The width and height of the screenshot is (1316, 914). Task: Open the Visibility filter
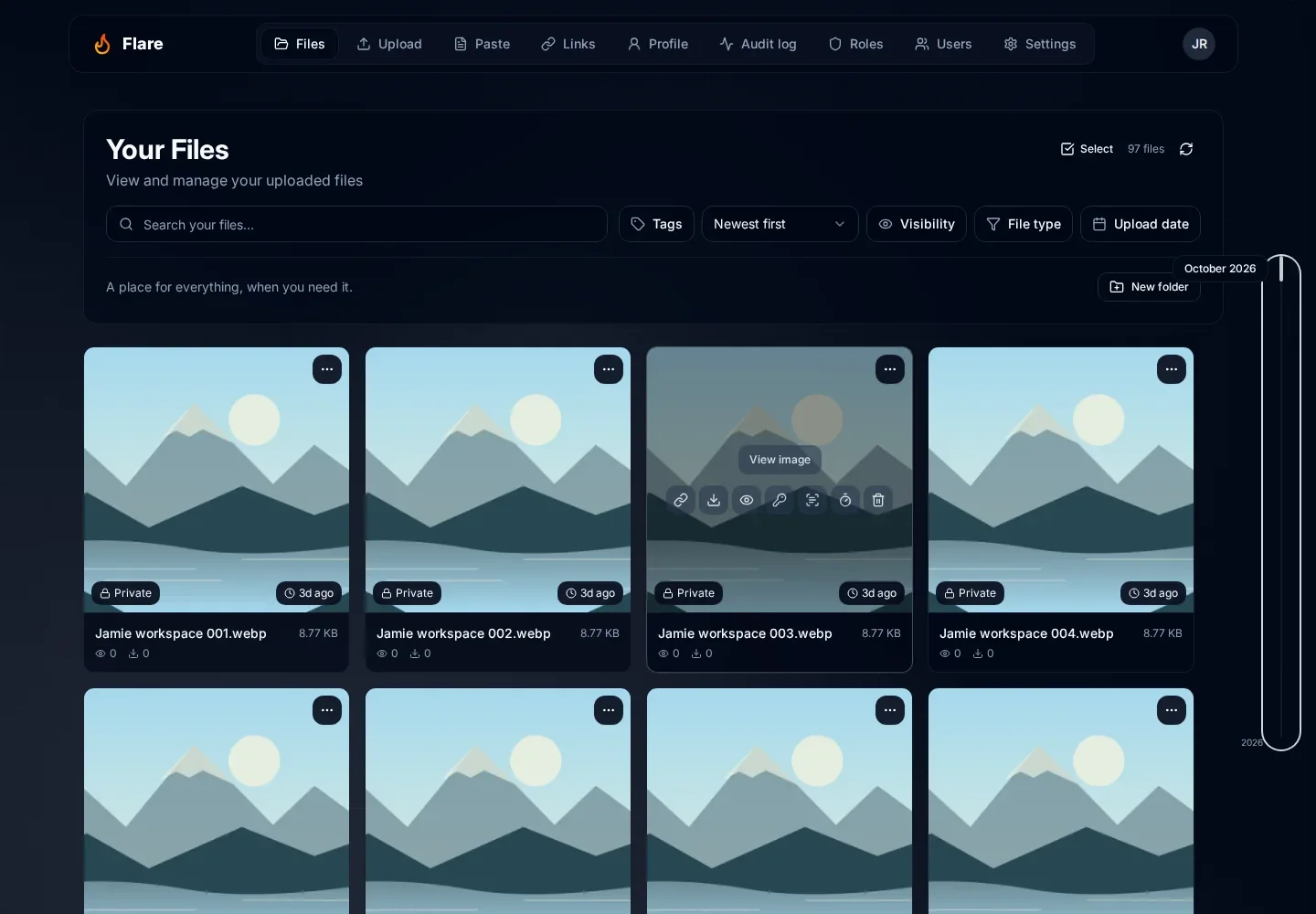[917, 224]
